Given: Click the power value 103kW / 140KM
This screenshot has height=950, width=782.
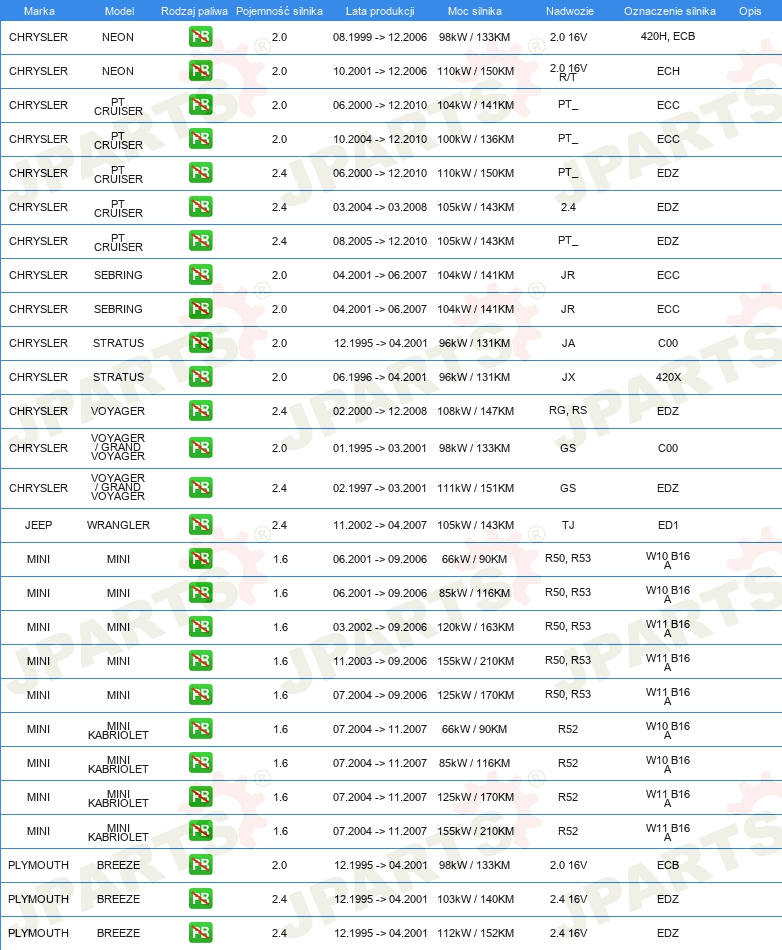Looking at the screenshot, I should 475,899.
